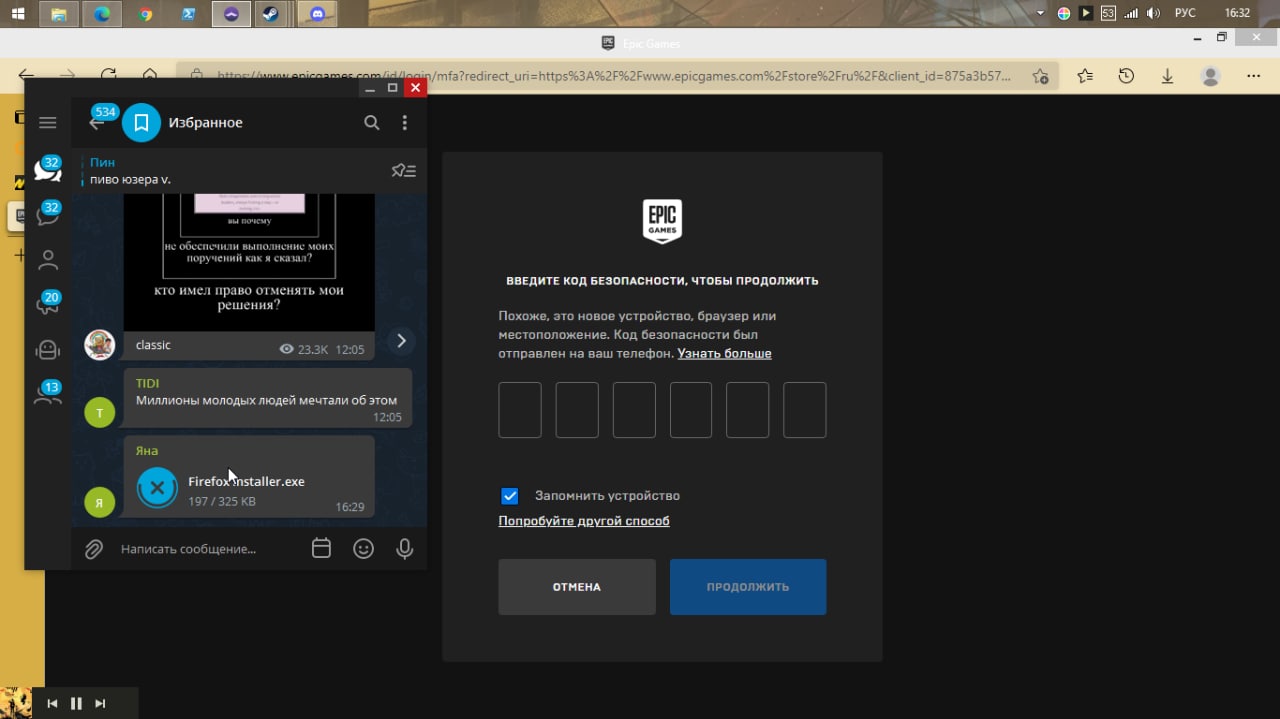This screenshot has width=1280, height=719.
Task: Open the groups folder with badge 13
Action: (x=47, y=393)
